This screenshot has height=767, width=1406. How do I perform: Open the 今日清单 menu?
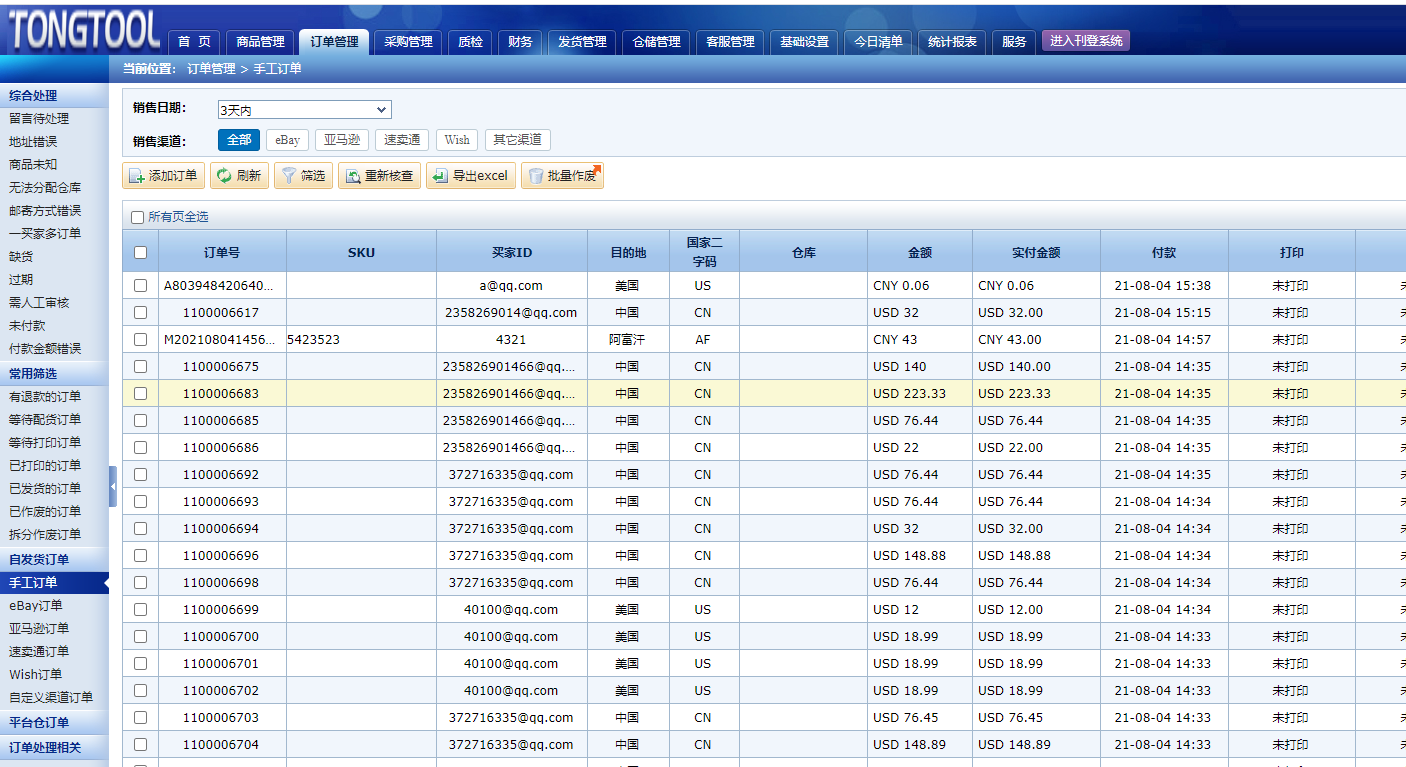tap(878, 42)
